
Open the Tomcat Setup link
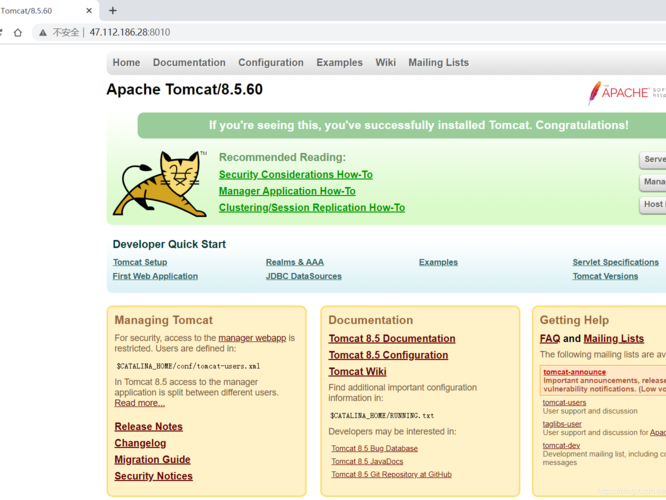point(140,262)
